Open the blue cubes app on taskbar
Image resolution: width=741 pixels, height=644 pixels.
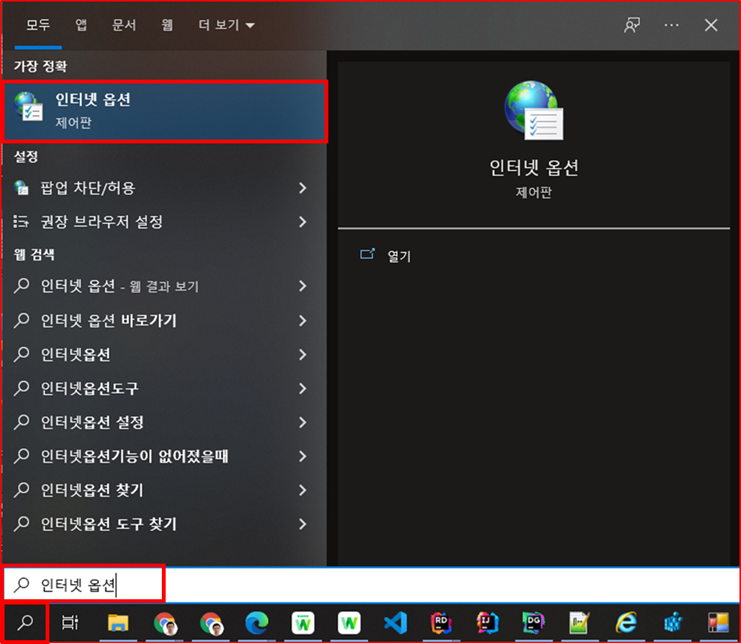672,623
